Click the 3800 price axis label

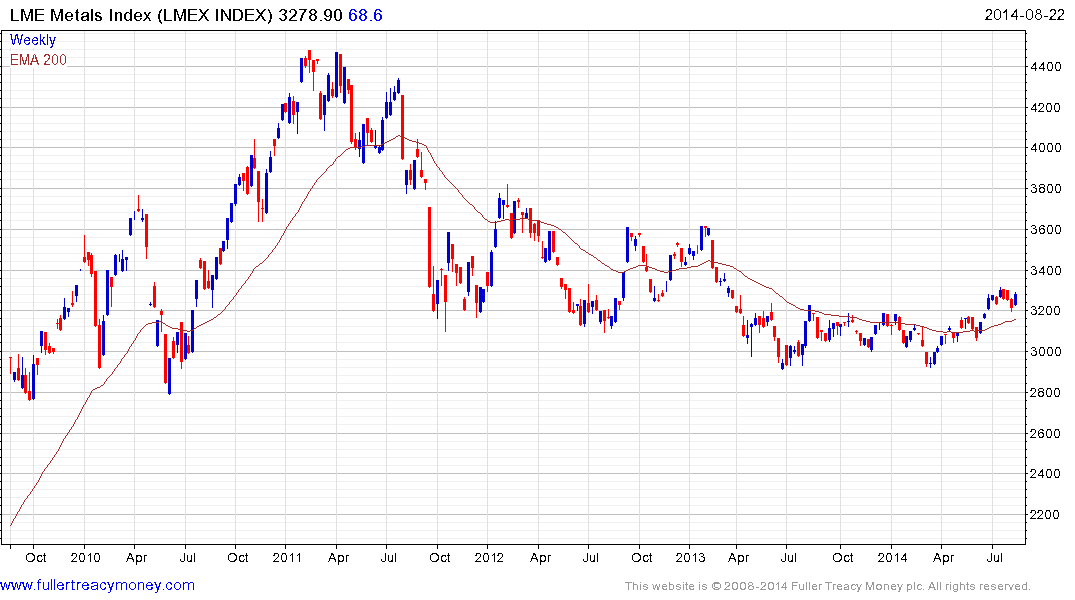pos(1046,189)
